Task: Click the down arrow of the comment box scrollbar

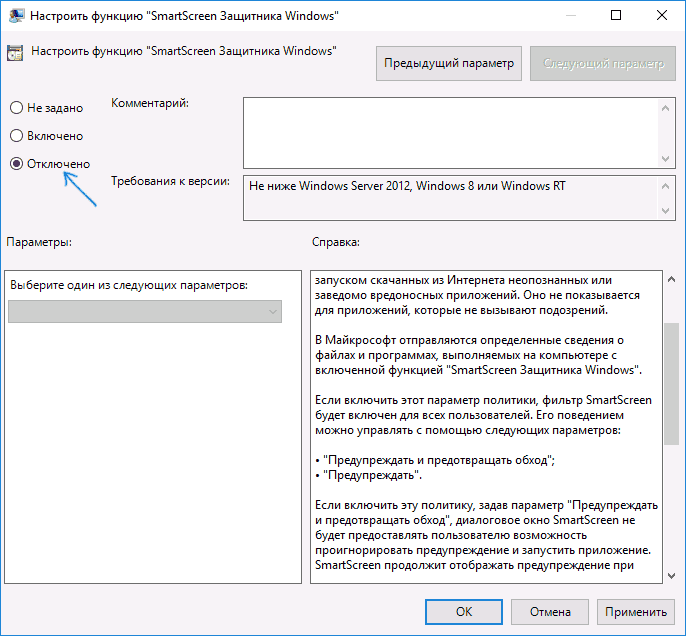Action: pyautogui.click(x=665, y=158)
